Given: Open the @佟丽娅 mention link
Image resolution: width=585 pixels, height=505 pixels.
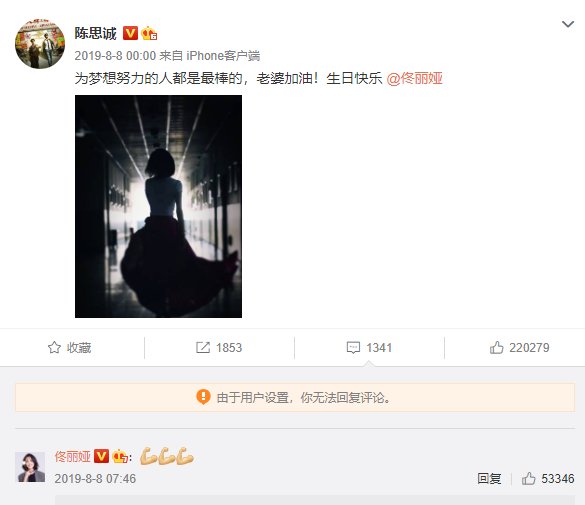Looking at the screenshot, I should coord(414,79).
